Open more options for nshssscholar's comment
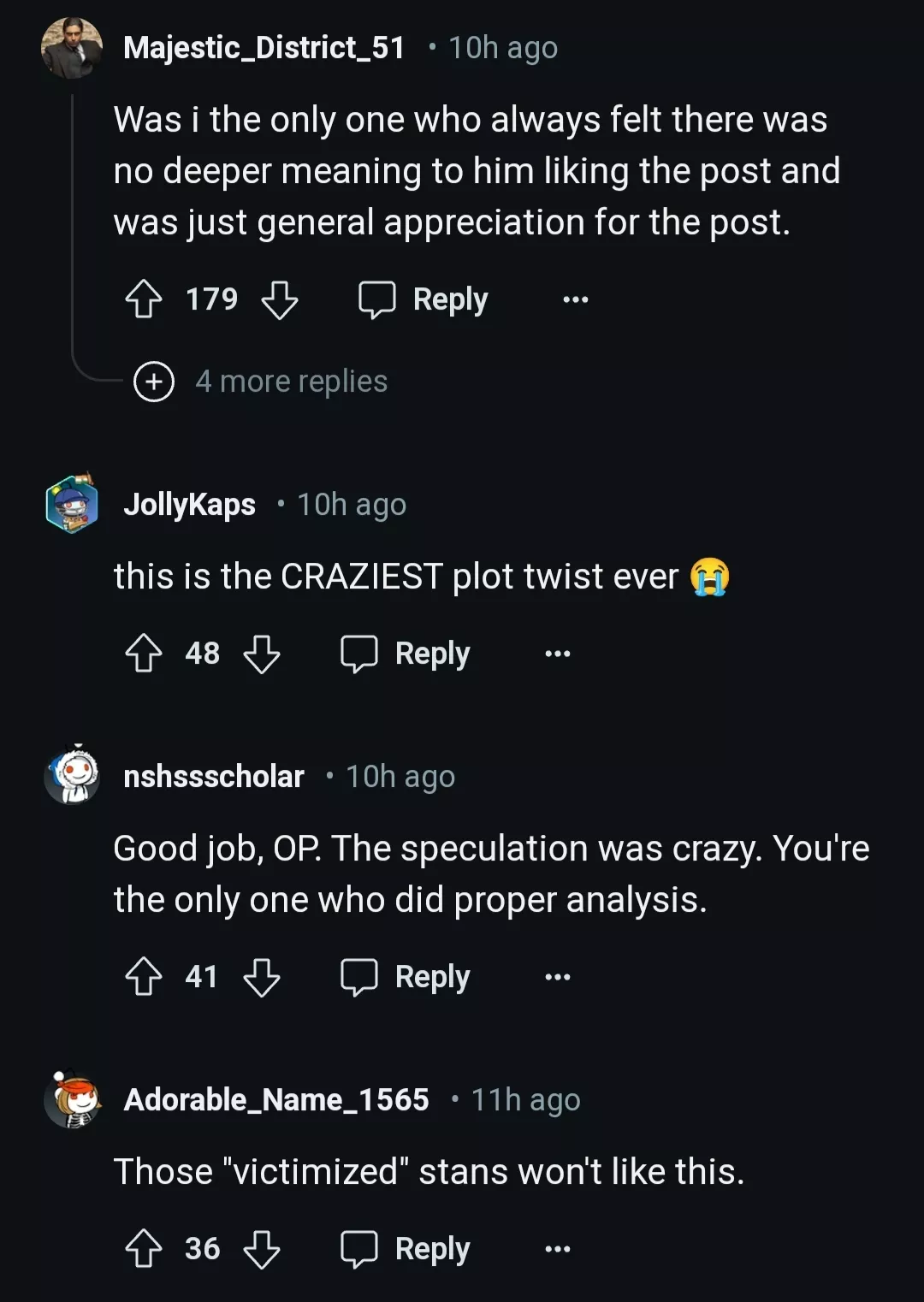Viewport: 924px width, 1302px height. coord(558,977)
